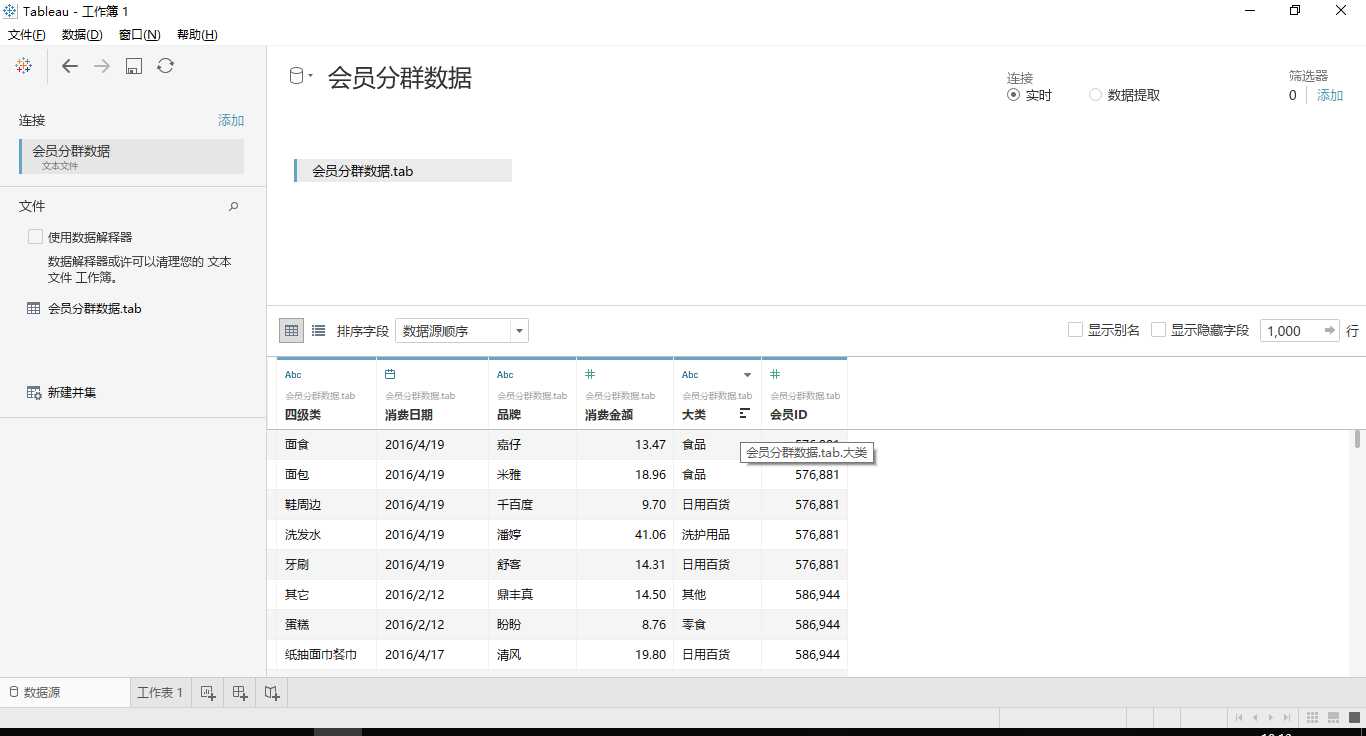1366x736 pixels.
Task: Click the calendar data type icon of 消费日期
Action: point(390,374)
